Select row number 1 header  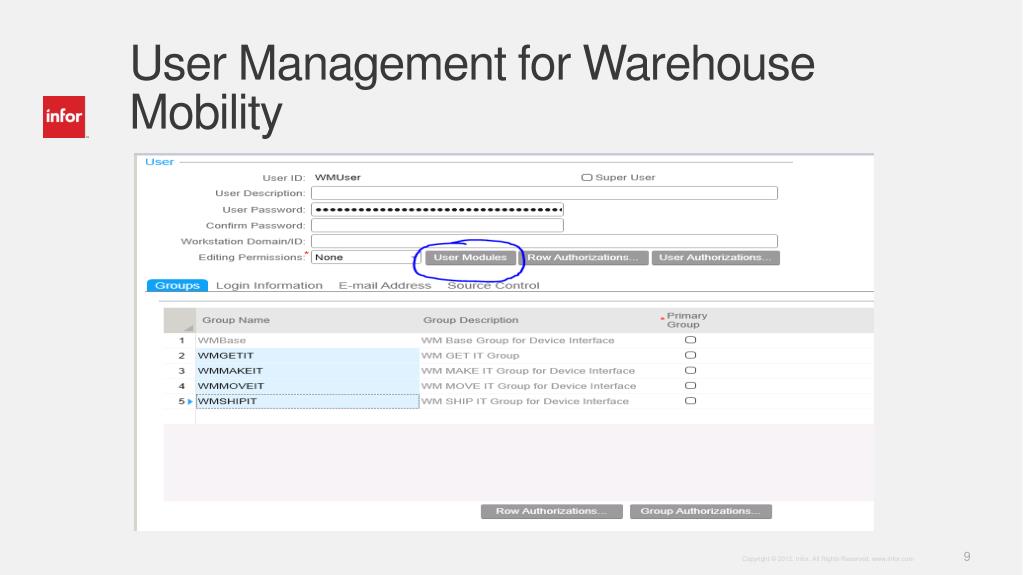181,340
